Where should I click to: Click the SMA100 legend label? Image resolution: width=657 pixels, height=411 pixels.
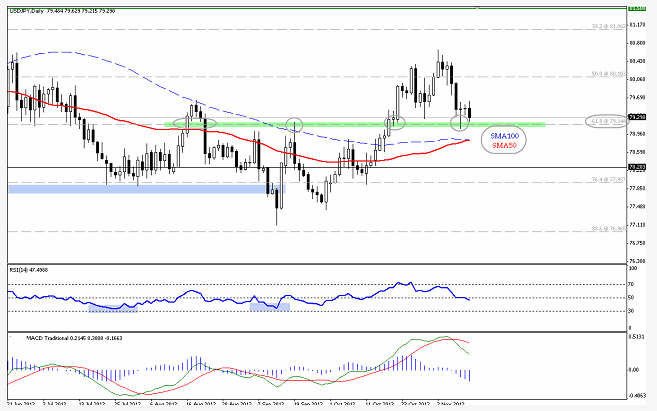pos(504,136)
